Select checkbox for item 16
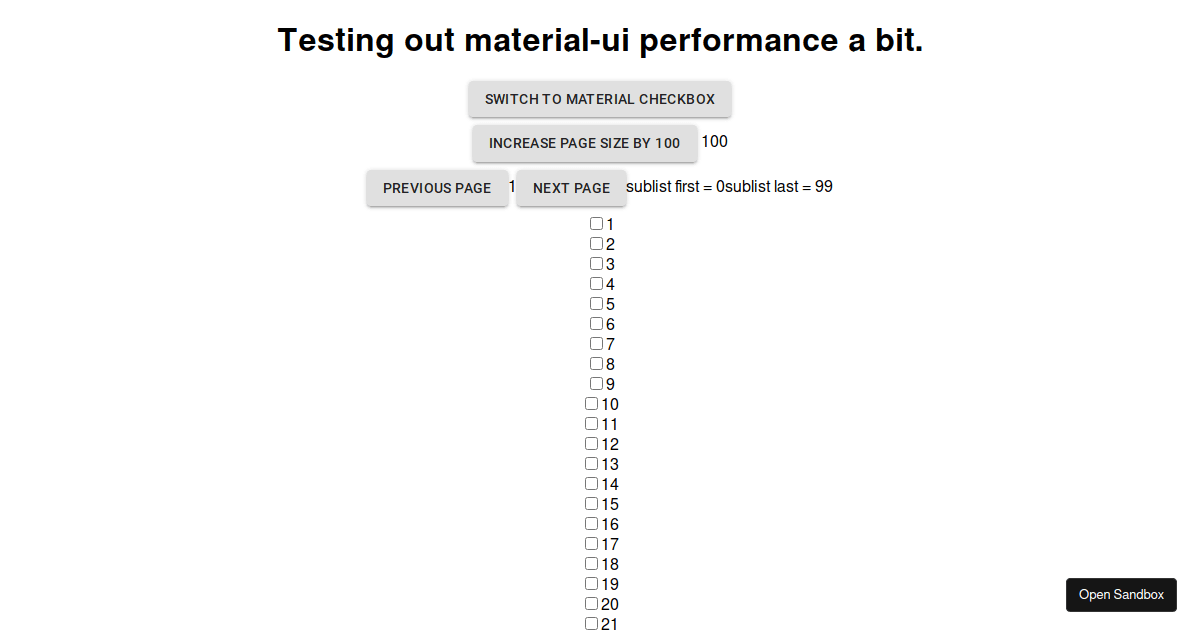1200x630 pixels. pyautogui.click(x=591, y=523)
